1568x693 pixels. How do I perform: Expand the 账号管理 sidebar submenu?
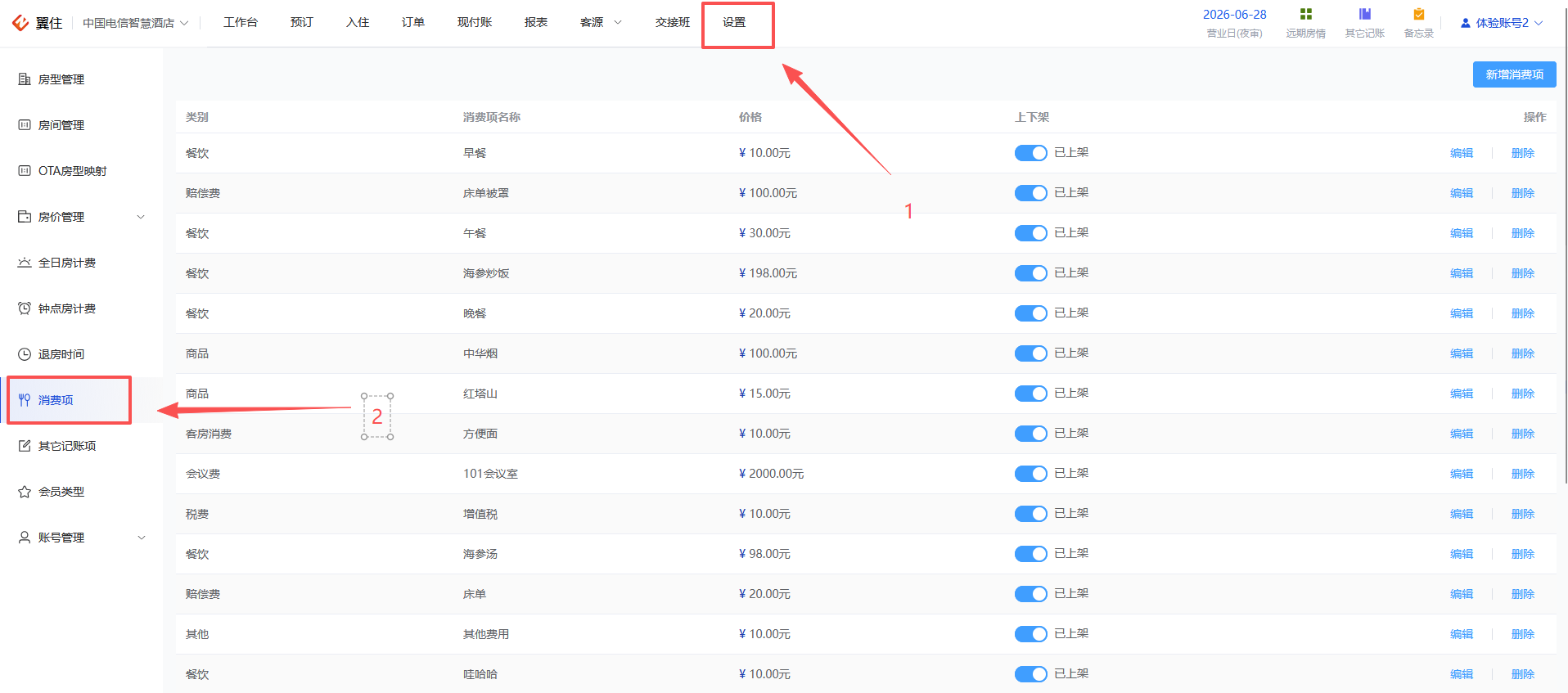tap(82, 538)
